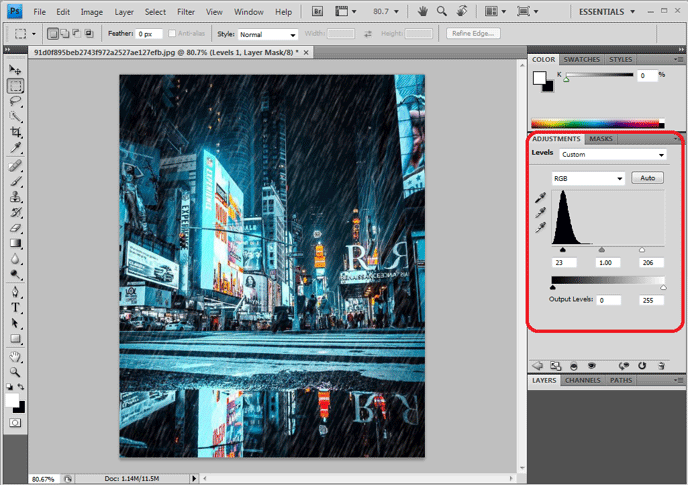The width and height of the screenshot is (690, 485).
Task: Open the Levels preset dropdown showing Custom
Action: [x=612, y=155]
